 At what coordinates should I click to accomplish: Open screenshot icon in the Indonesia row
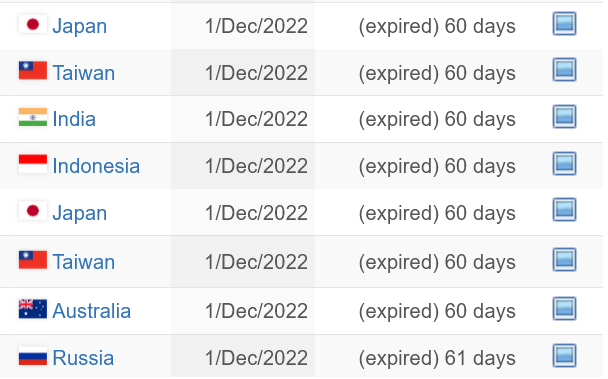(x=564, y=163)
